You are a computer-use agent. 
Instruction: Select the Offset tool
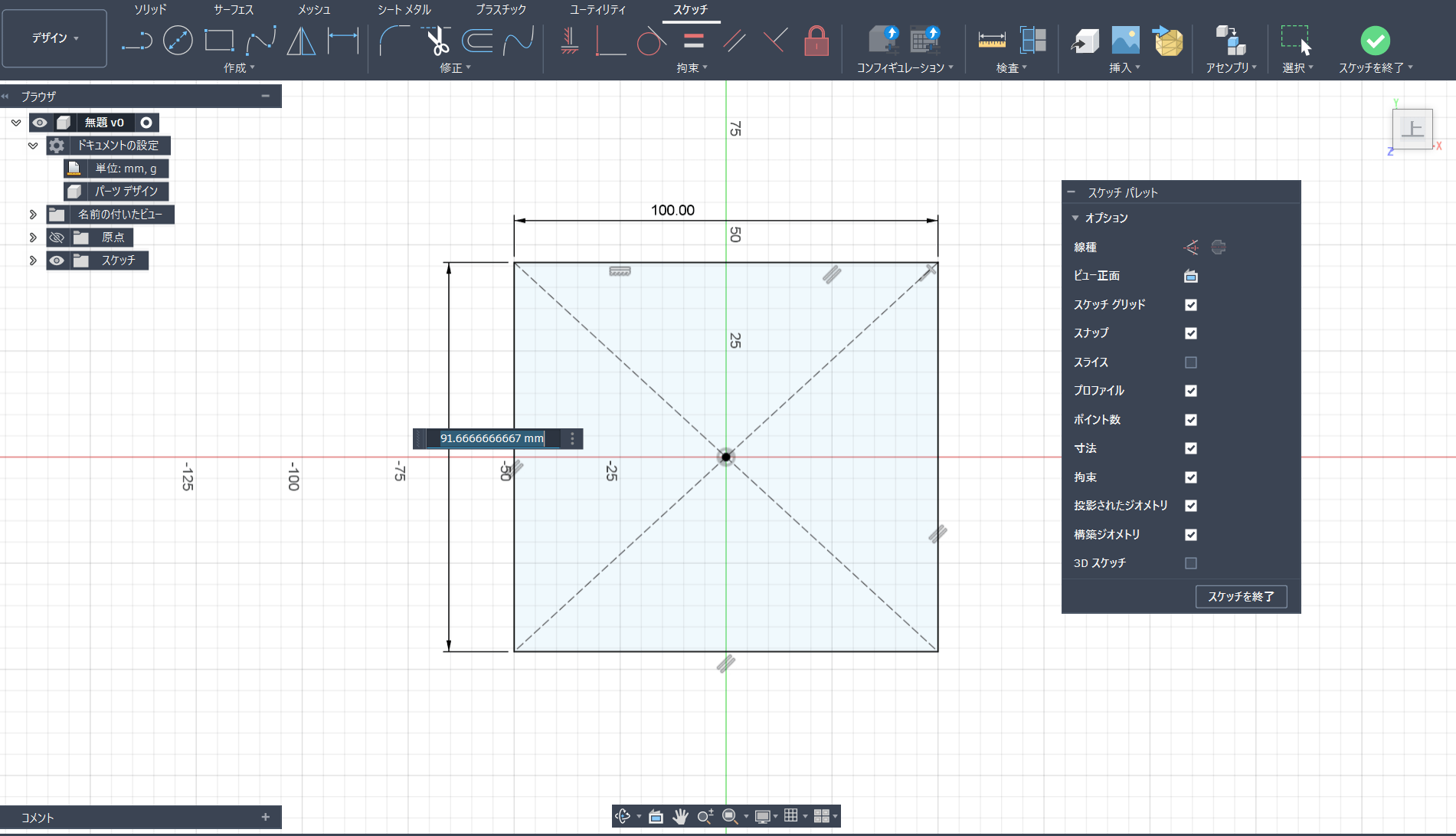tap(477, 41)
